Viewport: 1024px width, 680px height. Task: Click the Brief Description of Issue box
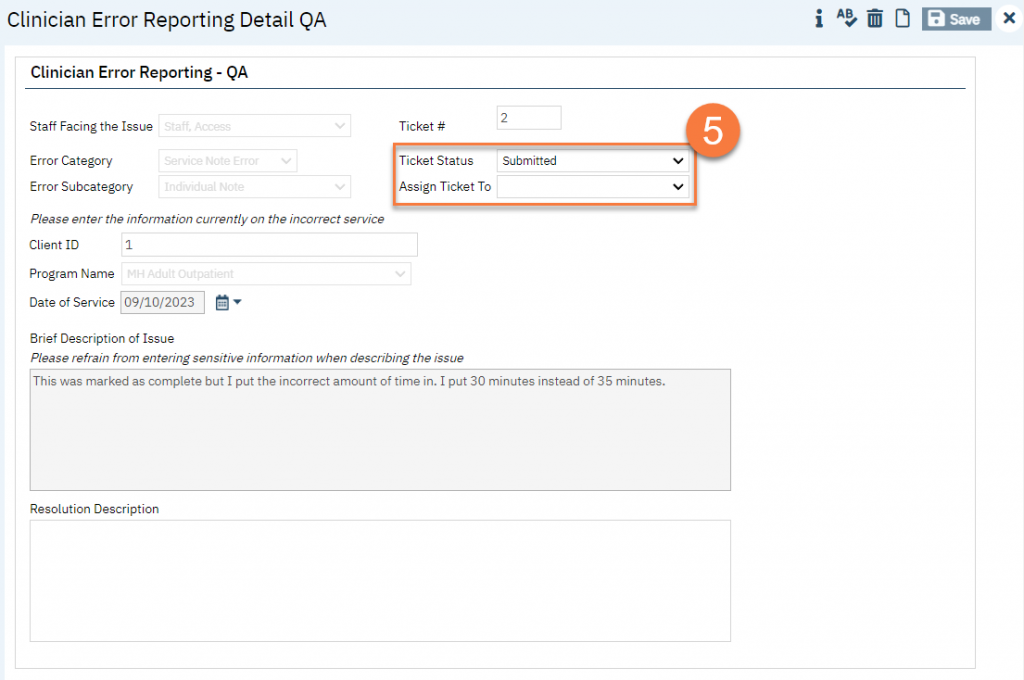click(380, 430)
